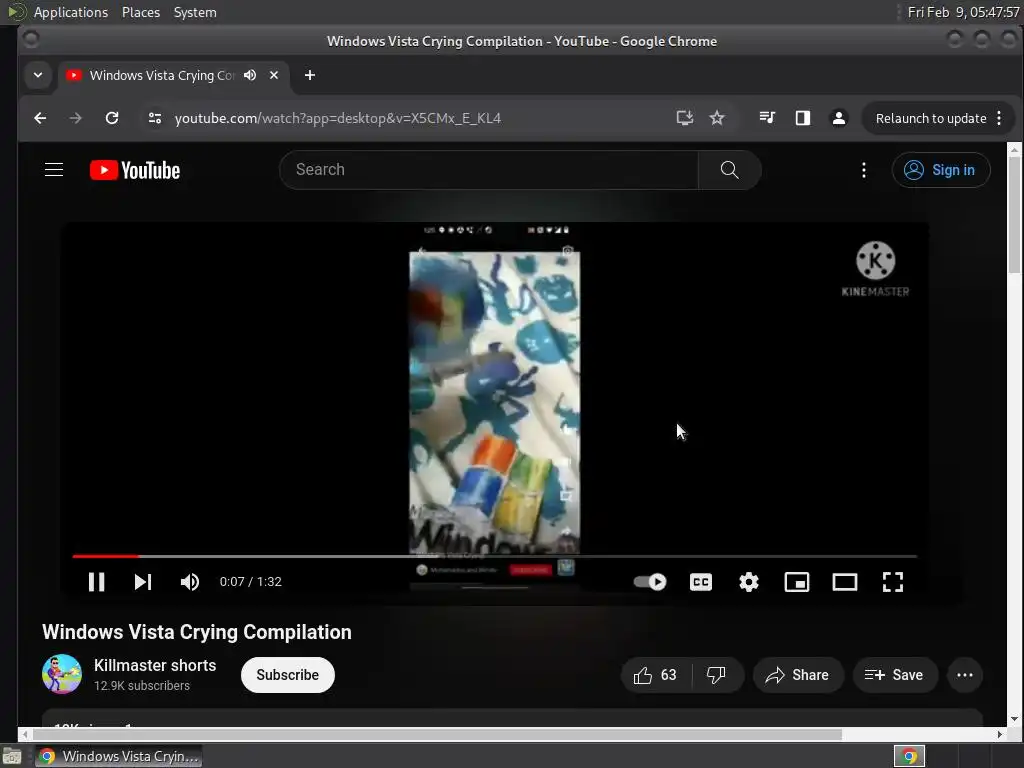Install YouTube app icon in address bar
This screenshot has height=768, width=1024.
(684, 118)
